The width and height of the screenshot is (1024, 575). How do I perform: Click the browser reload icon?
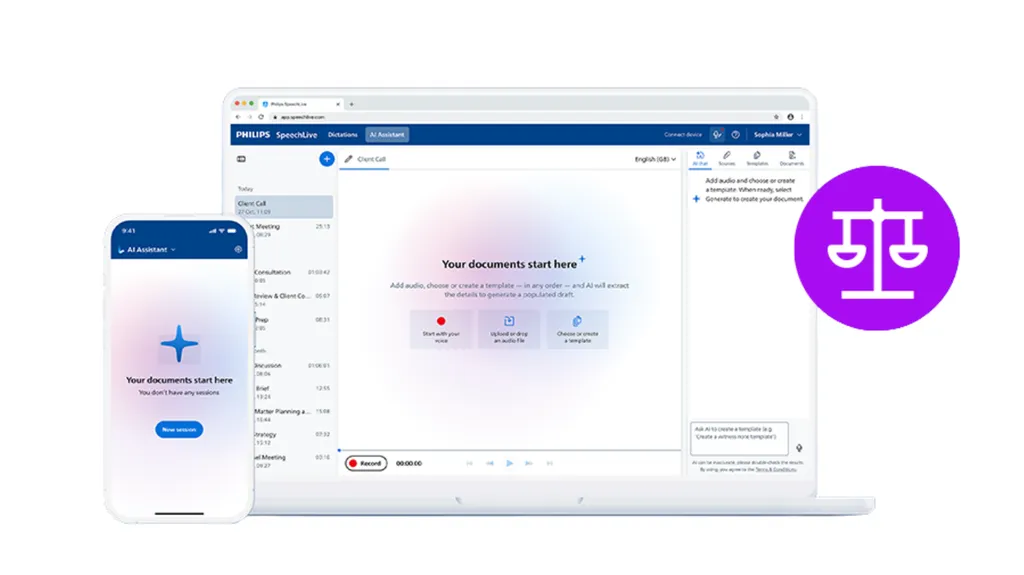[x=261, y=117]
